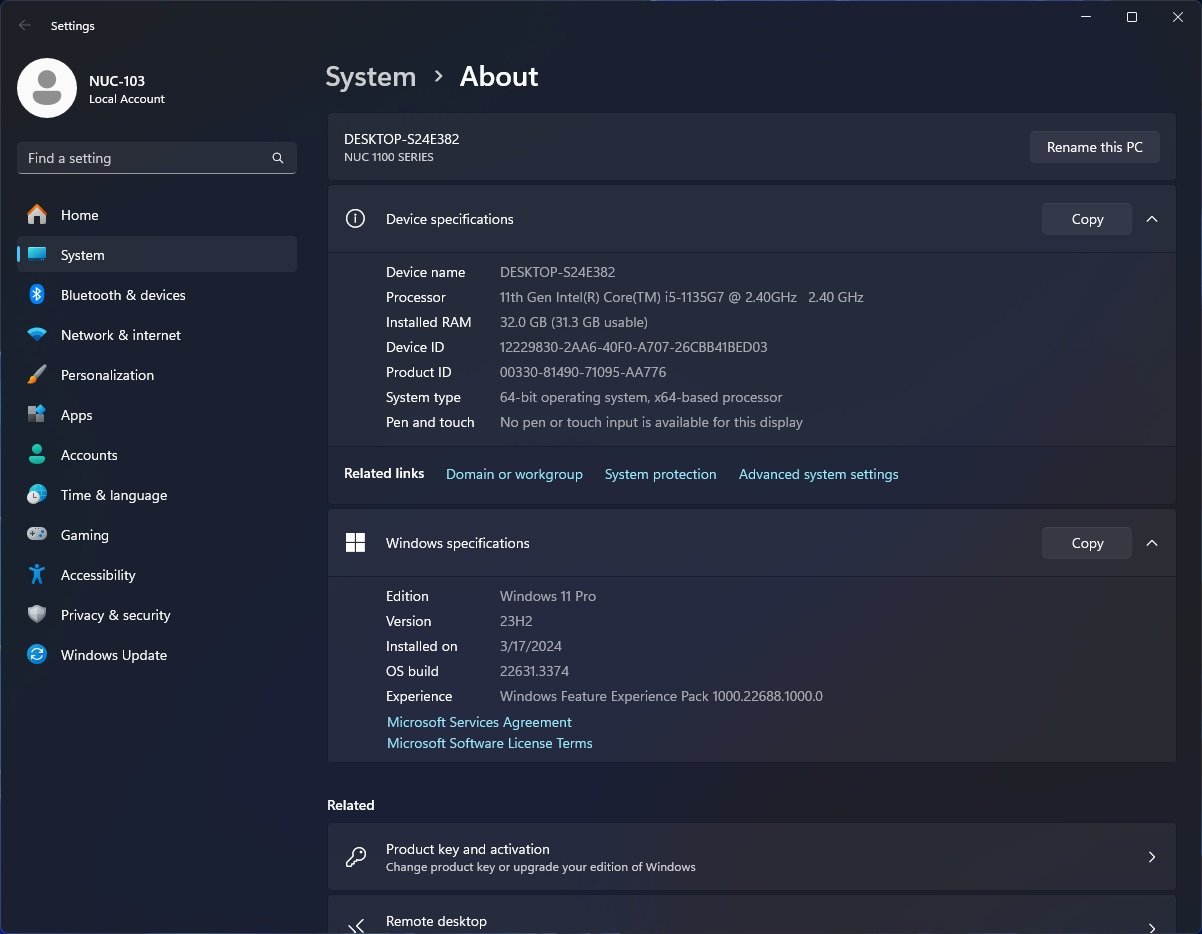Screen dimensions: 1202x934
Task: Click OS build value 22631.3374
Action: tap(535, 671)
